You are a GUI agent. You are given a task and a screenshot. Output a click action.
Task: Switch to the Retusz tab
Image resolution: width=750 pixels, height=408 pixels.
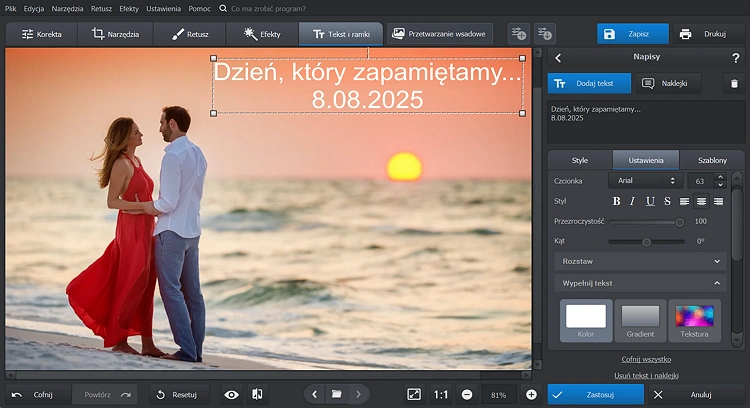[x=190, y=34]
